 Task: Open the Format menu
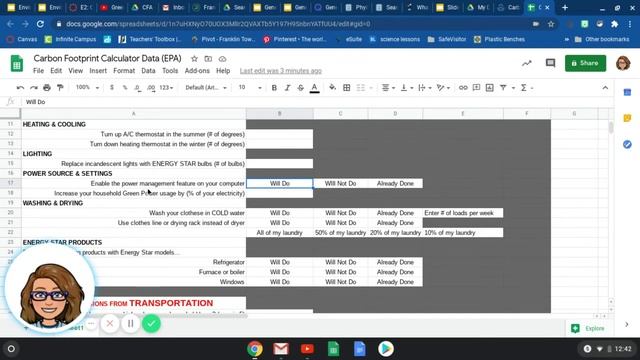[x=124, y=71]
